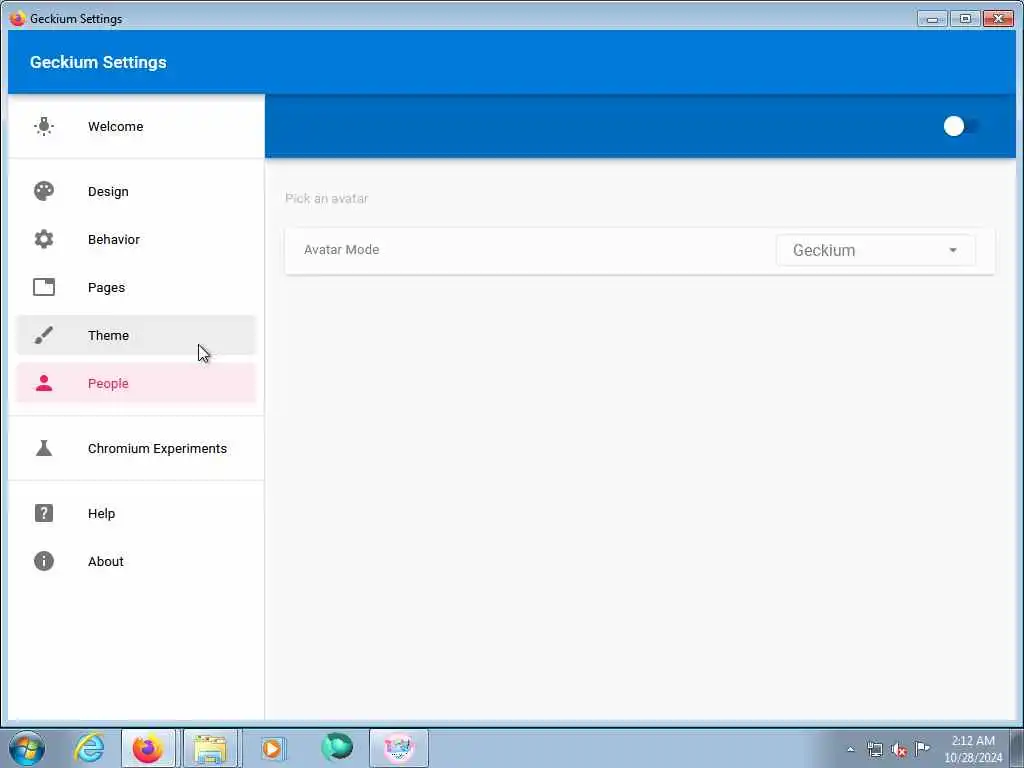Open the Behavior settings
Screen dimensions: 1024x768
[x=136, y=239]
